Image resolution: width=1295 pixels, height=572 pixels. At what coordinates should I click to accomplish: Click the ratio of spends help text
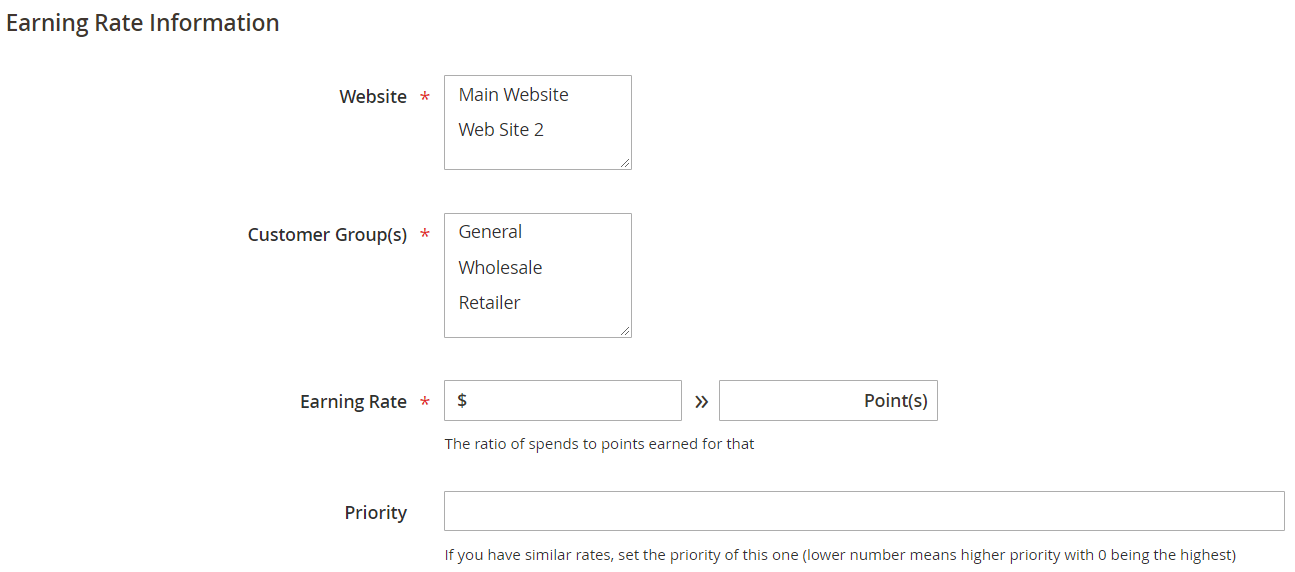599,444
